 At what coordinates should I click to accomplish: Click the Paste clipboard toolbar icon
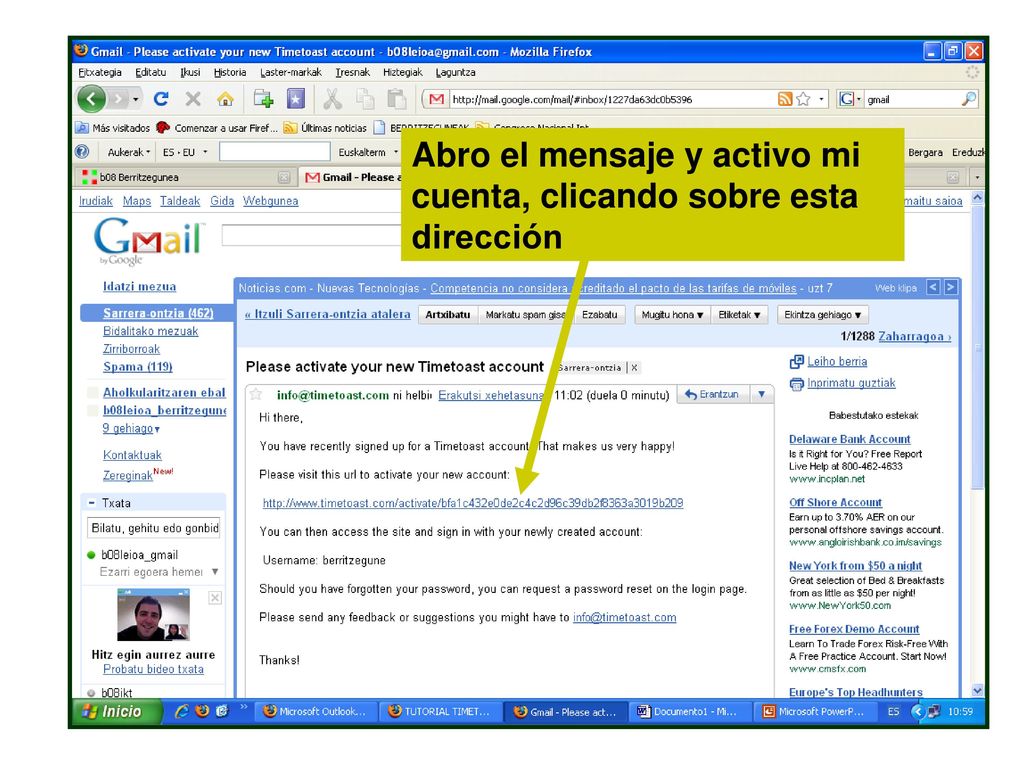click(396, 99)
